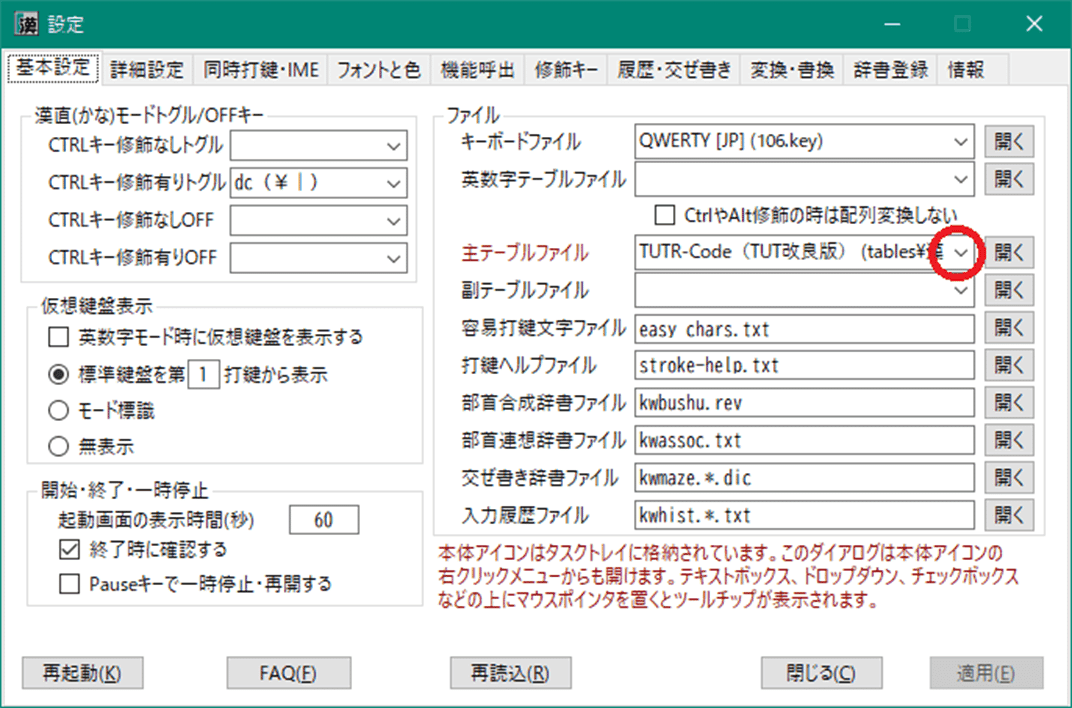Screen dimensions: 1072x708
Task: Open the FAQ(F) button
Action: (x=289, y=673)
